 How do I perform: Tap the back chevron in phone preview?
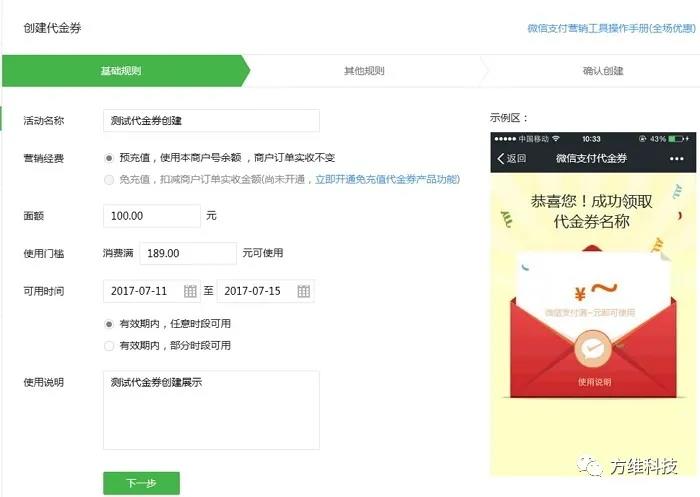point(501,159)
